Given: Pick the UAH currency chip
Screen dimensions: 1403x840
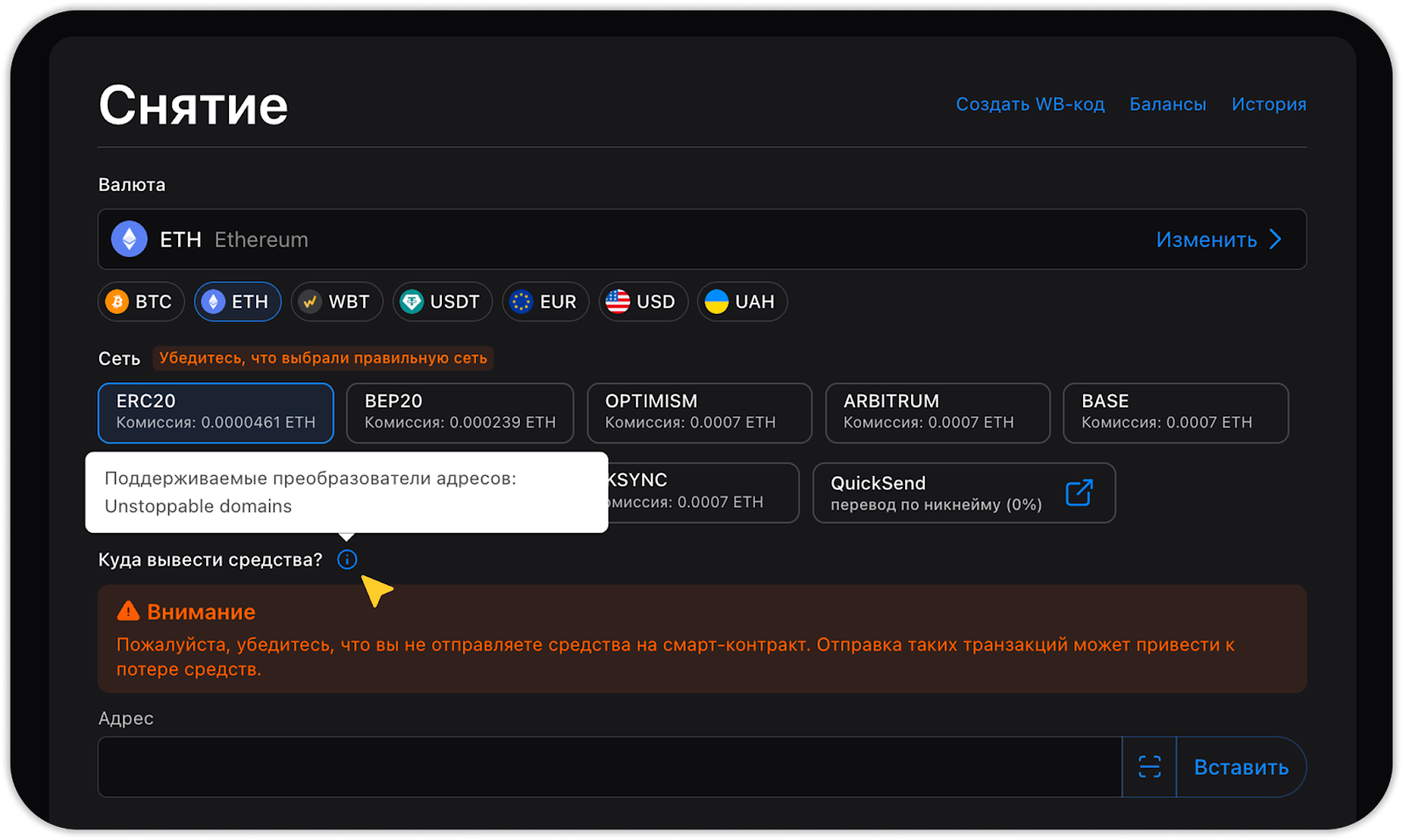Looking at the screenshot, I should point(742,302).
